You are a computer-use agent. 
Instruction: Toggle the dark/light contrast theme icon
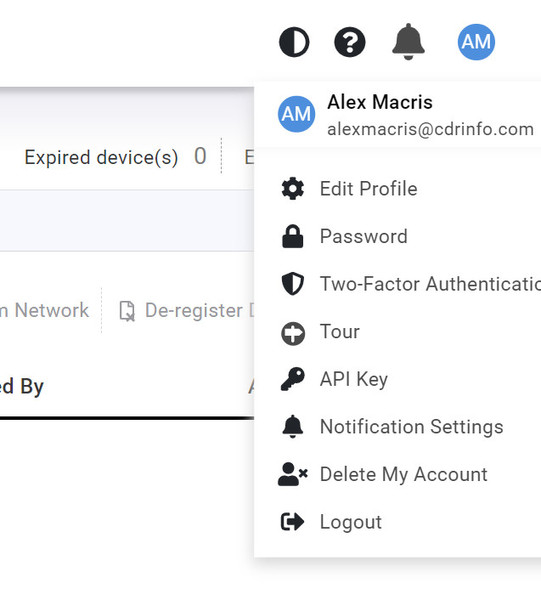[x=294, y=42]
